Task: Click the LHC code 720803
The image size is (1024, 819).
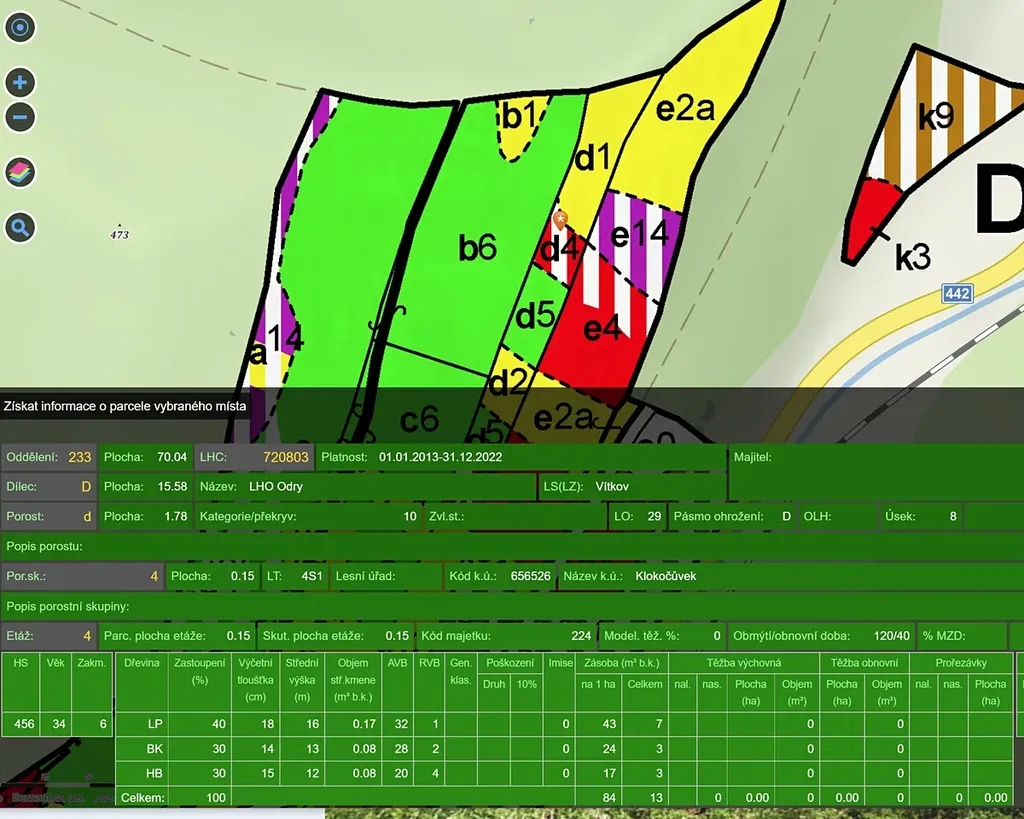Action: 284,457
